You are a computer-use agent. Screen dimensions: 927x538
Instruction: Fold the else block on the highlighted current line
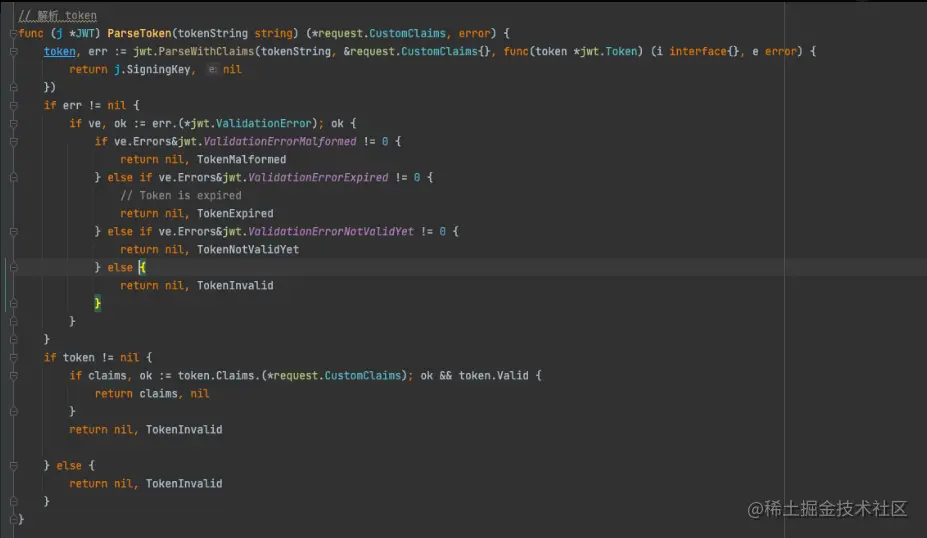click(x=13, y=268)
